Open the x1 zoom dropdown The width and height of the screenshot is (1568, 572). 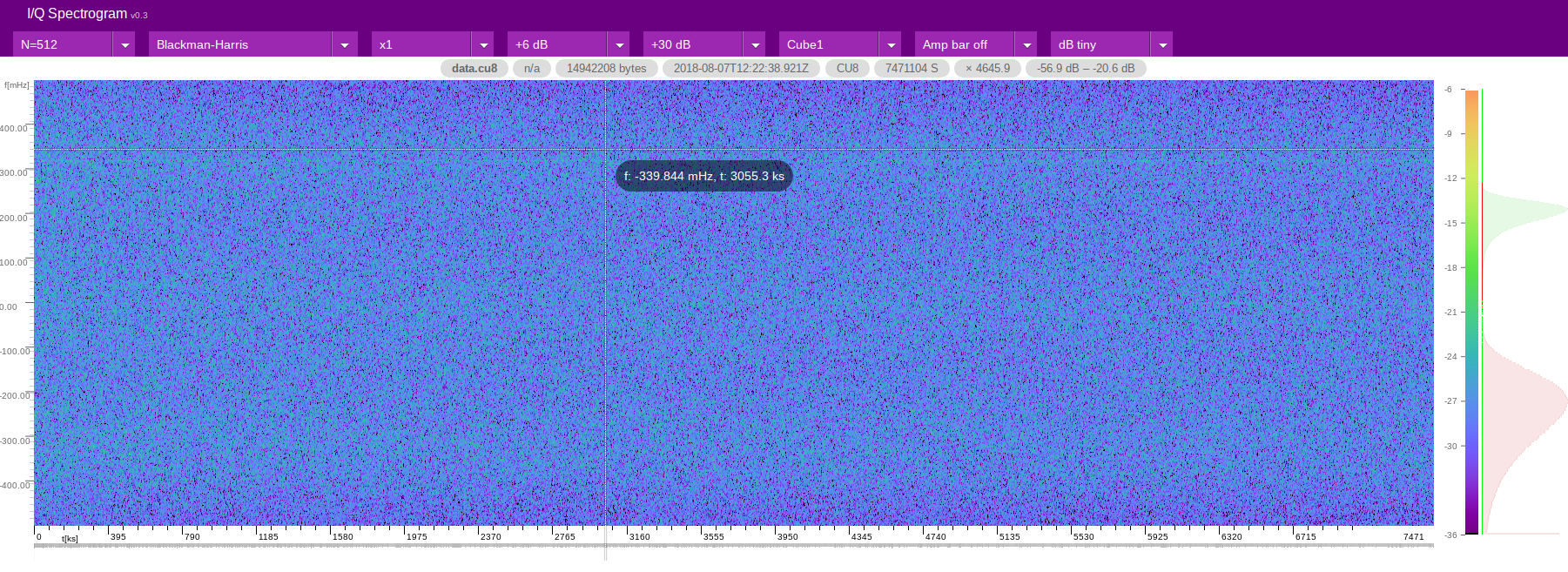click(x=433, y=44)
